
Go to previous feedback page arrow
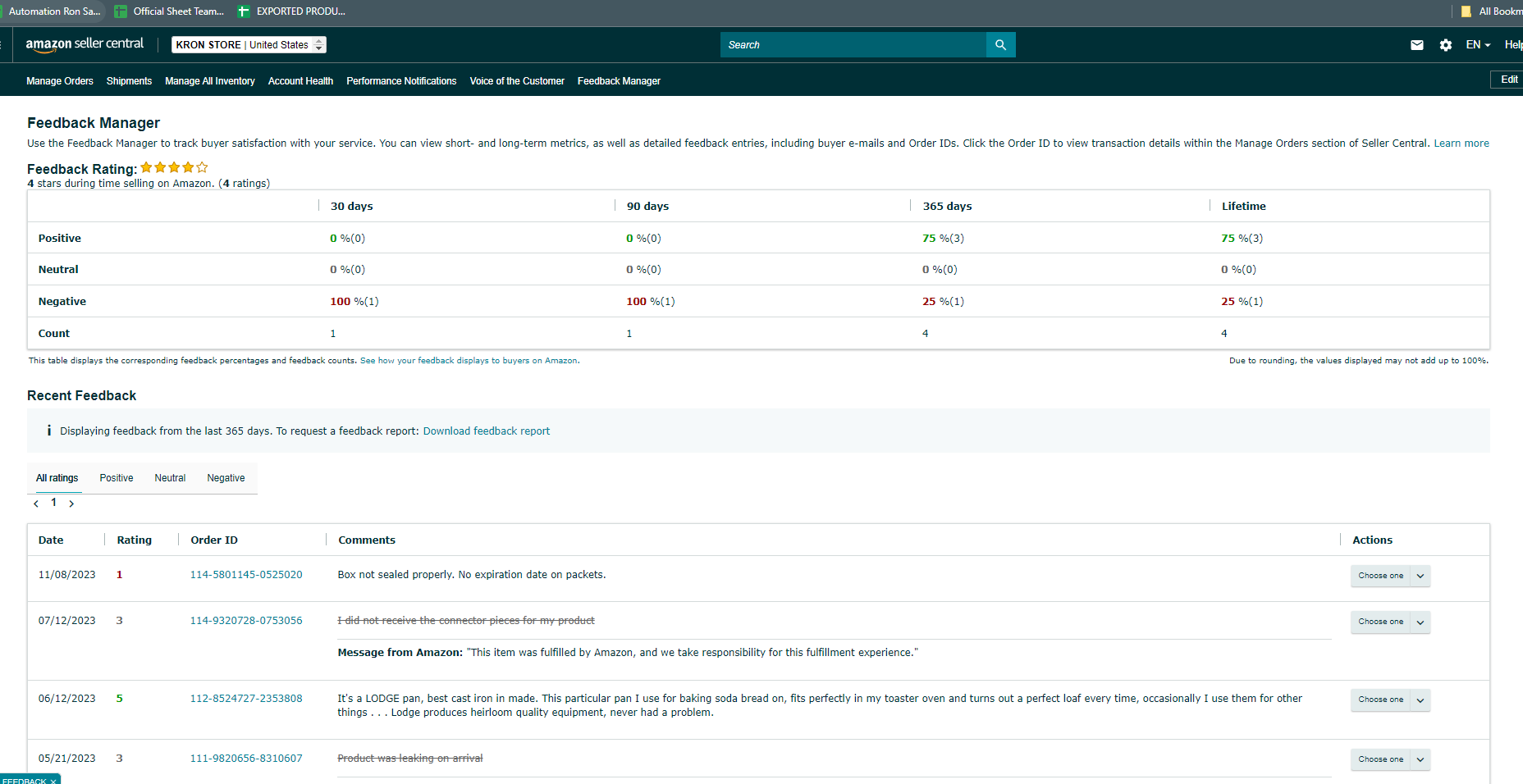pos(36,504)
